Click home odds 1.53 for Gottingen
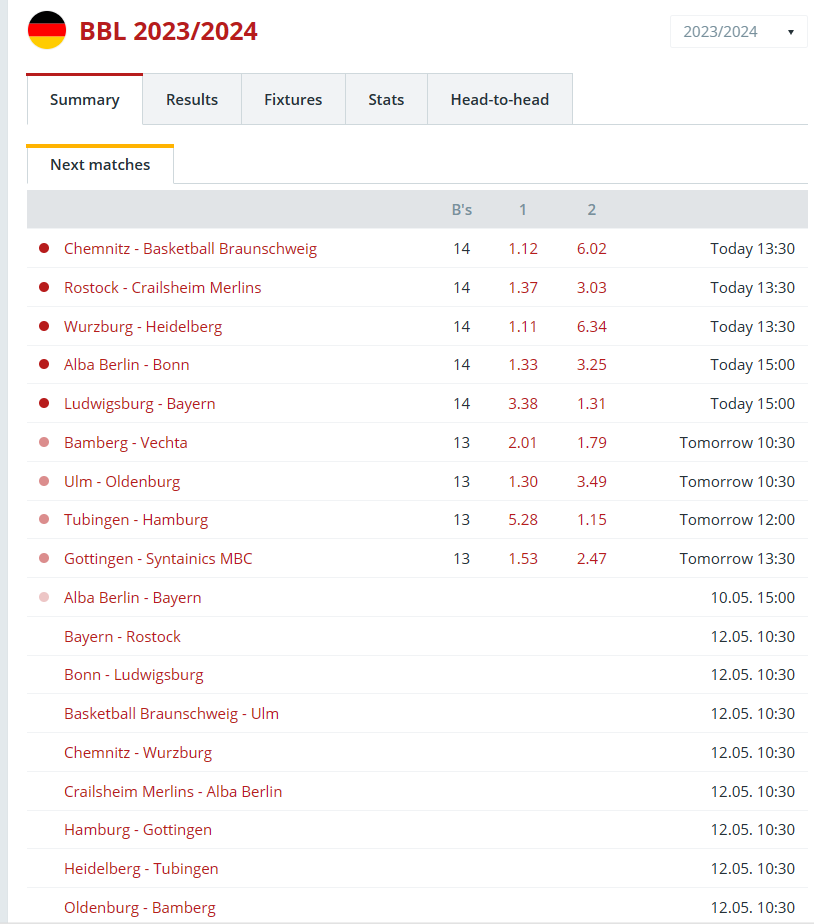 coord(523,559)
